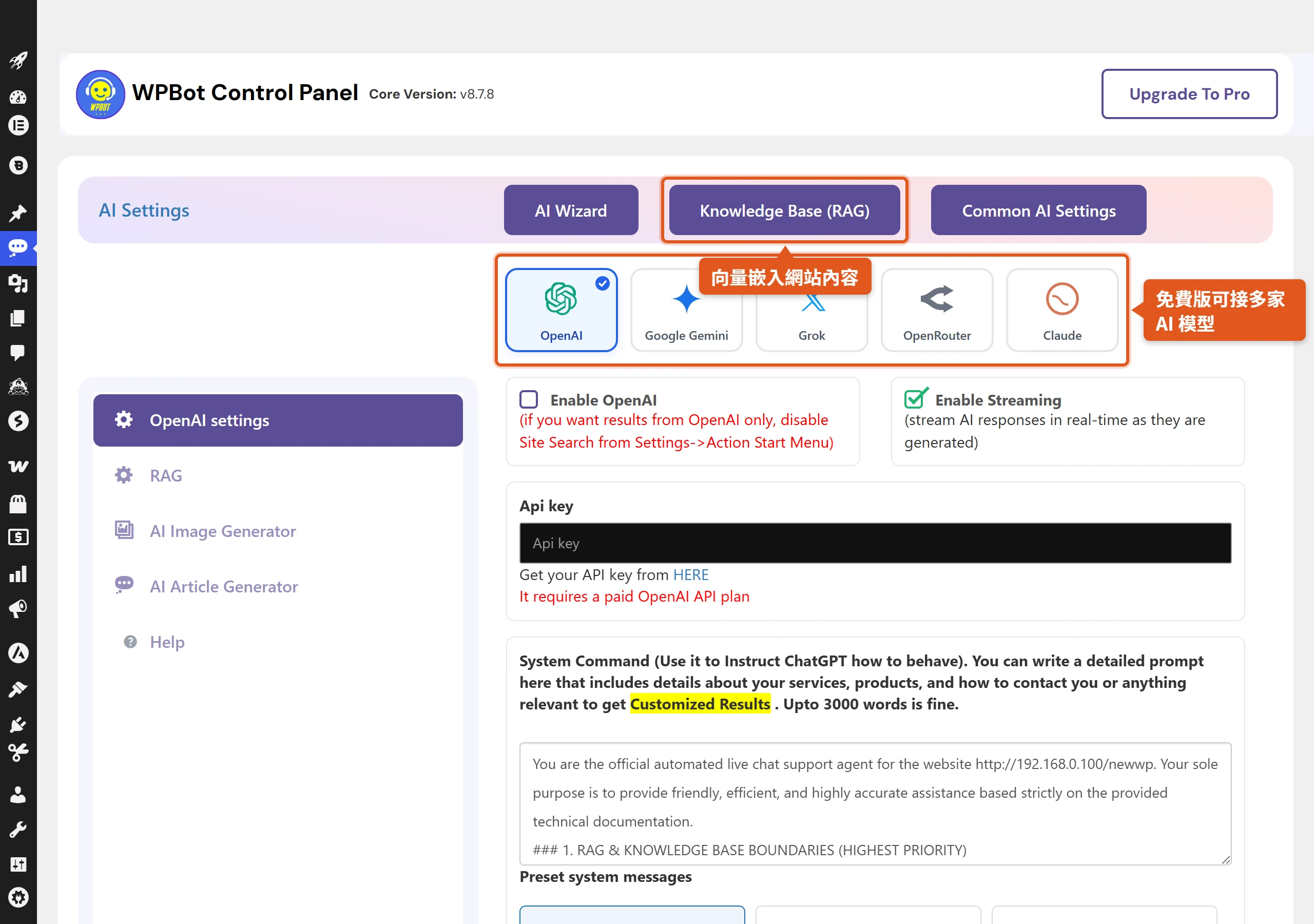
Task: Follow the HERE link for API key
Action: click(691, 575)
